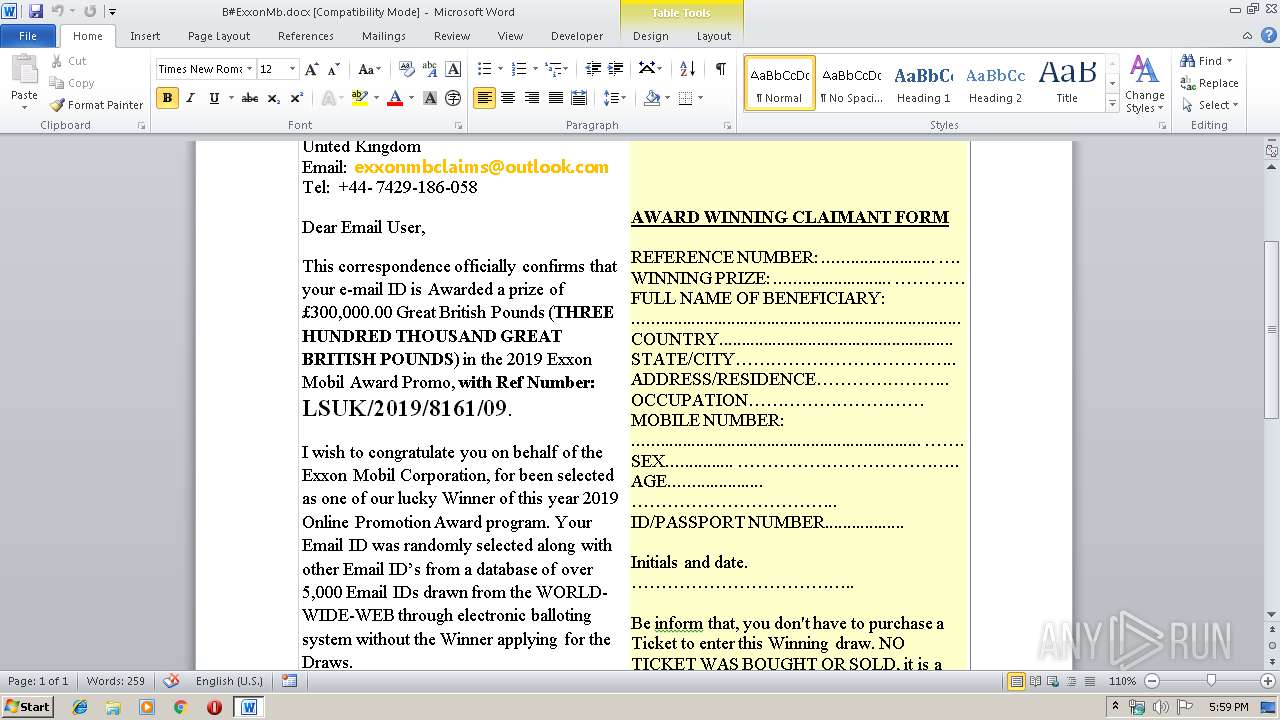Click the Undo icon in title bar
Image resolution: width=1280 pixels, height=720 pixels.
[57, 11]
